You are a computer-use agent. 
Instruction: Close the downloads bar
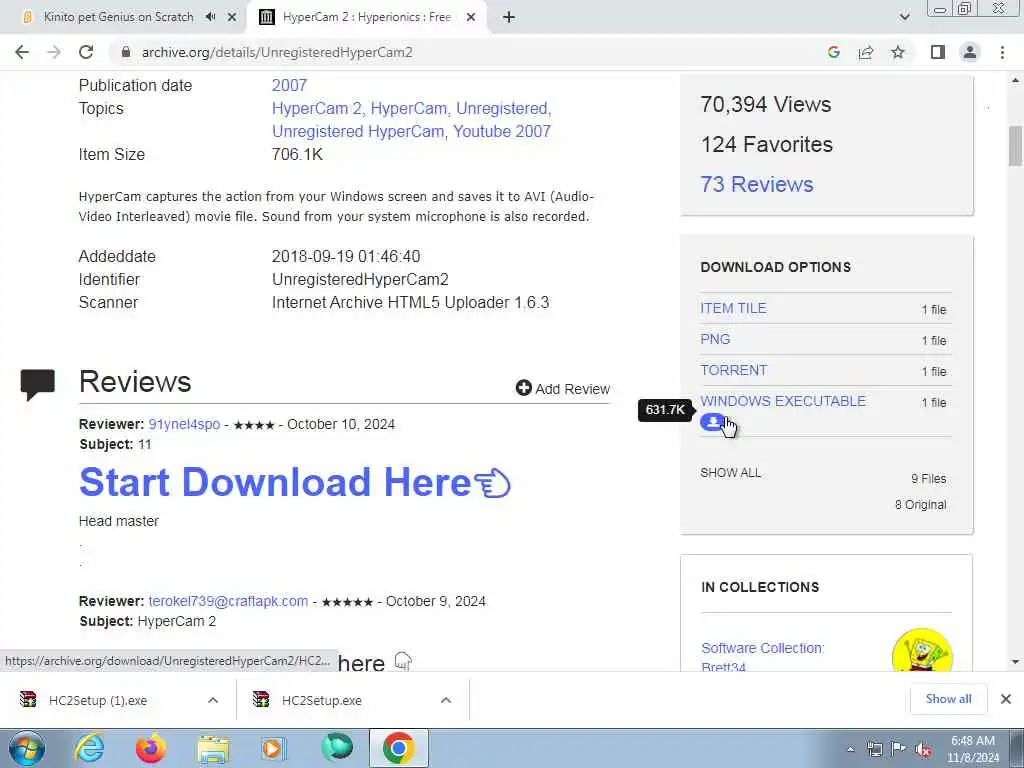1006,699
